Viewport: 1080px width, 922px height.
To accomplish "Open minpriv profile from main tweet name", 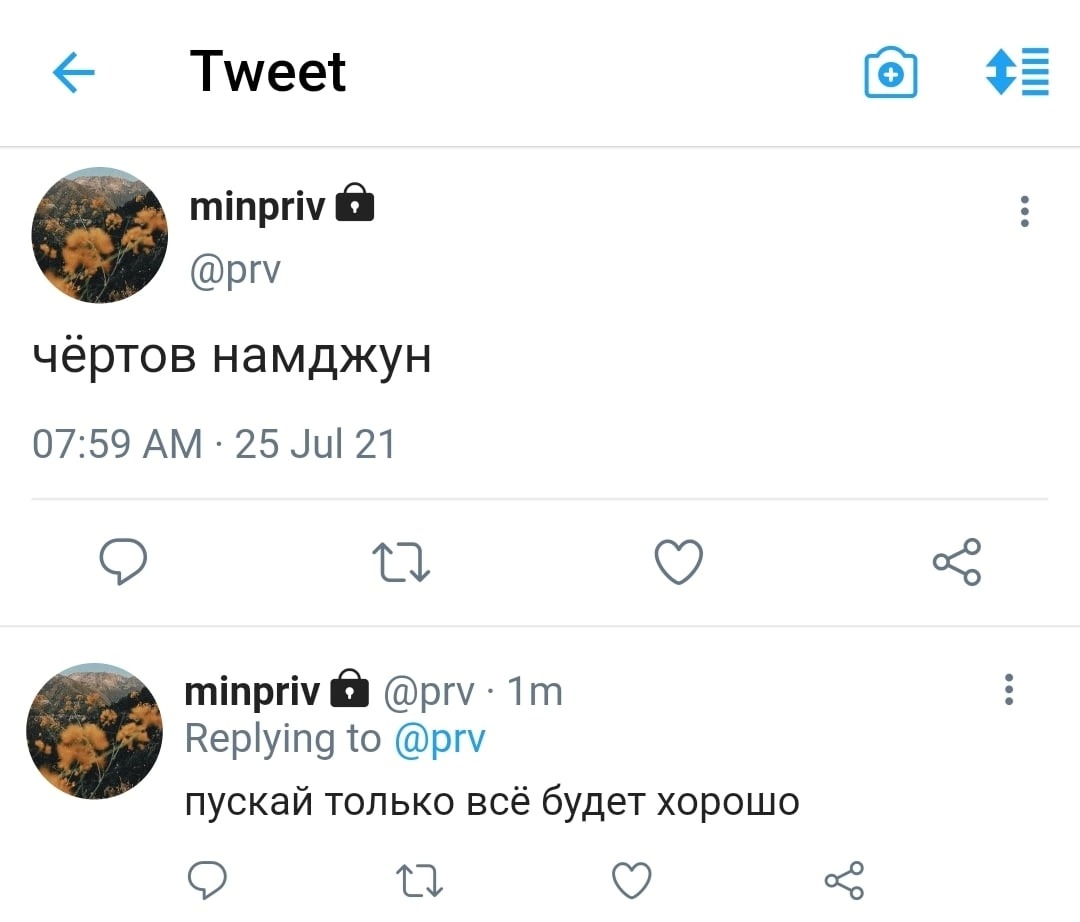I will [x=258, y=206].
